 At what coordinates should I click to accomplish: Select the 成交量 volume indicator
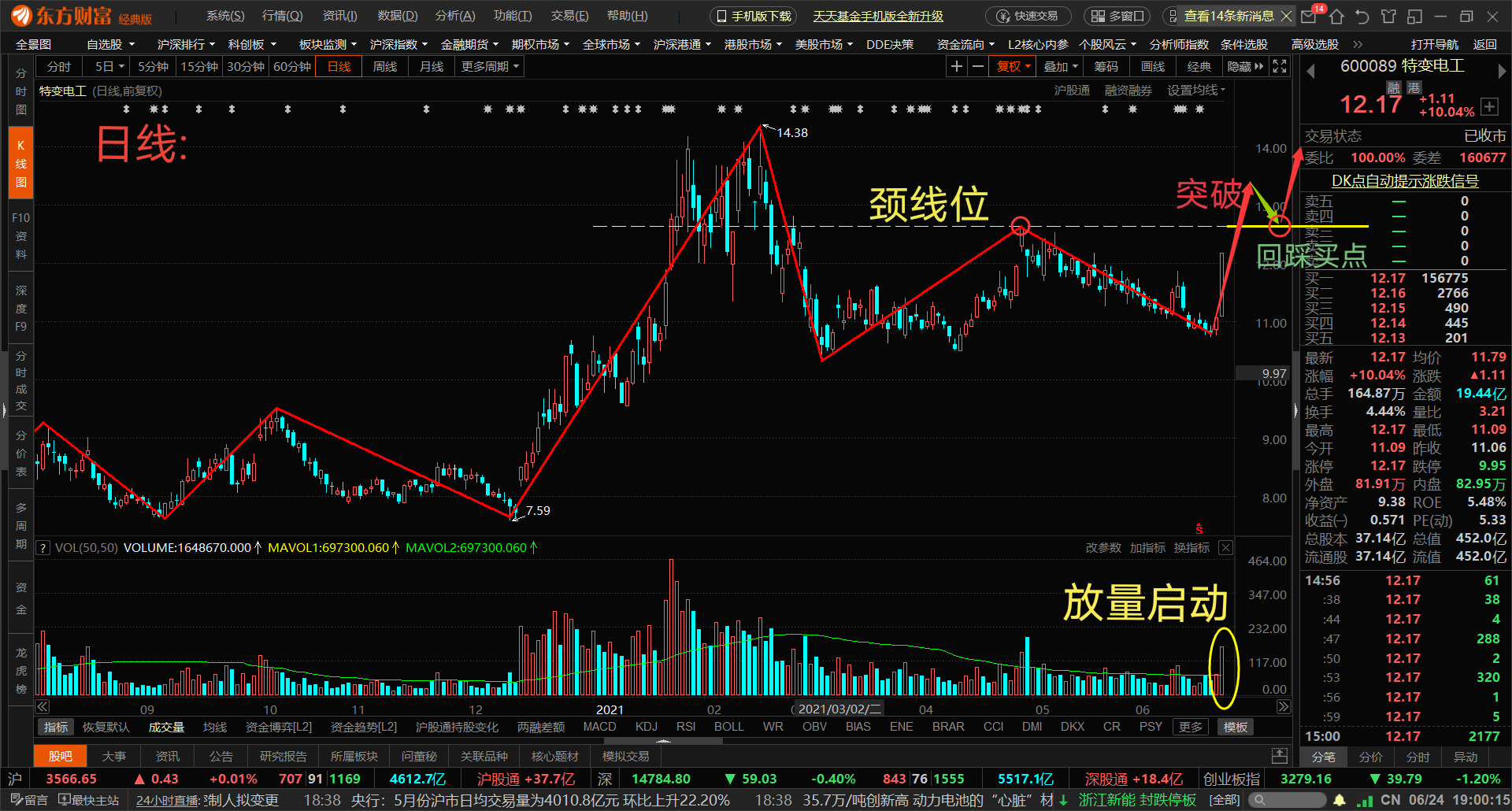(x=166, y=727)
